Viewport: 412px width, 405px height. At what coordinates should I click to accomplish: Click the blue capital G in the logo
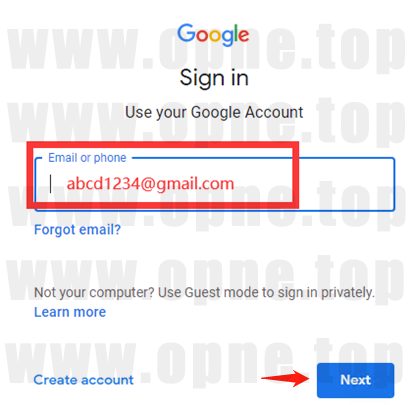[x=187, y=33]
